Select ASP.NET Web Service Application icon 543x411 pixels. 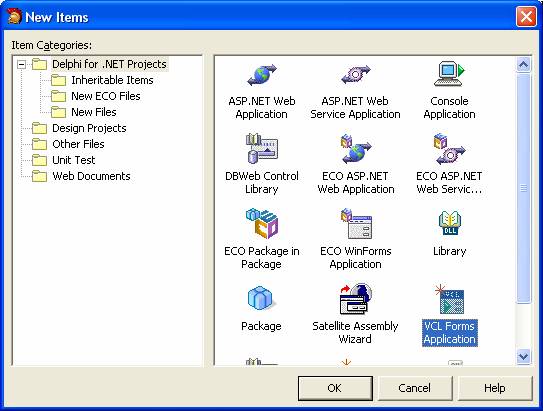coord(355,74)
